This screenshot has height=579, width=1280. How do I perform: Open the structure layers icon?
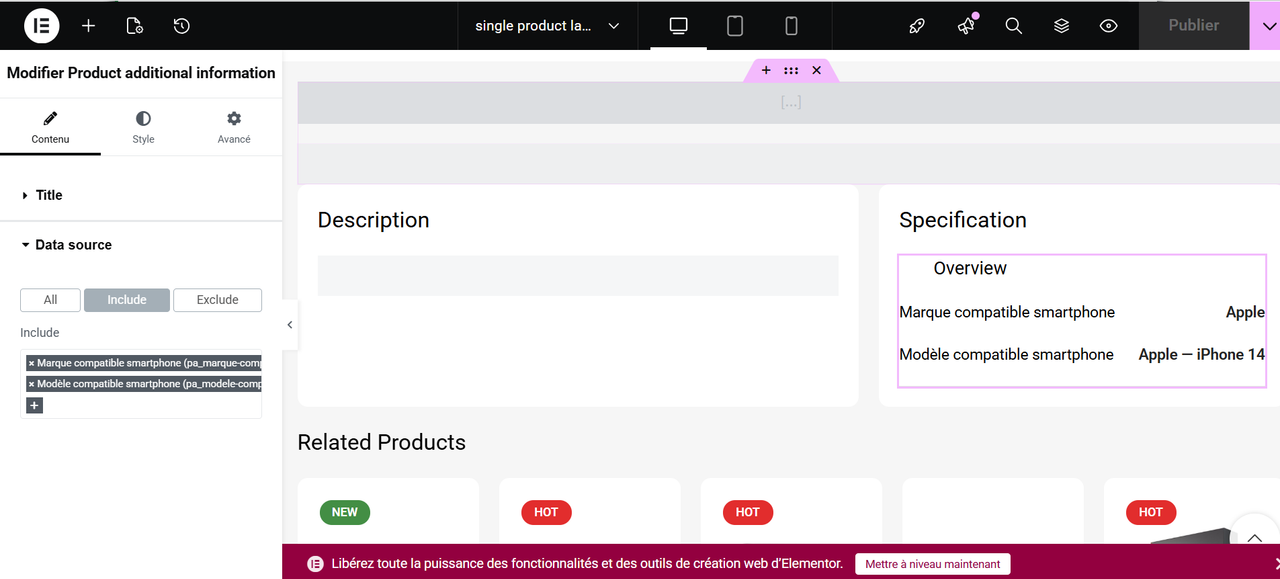coord(1061,26)
